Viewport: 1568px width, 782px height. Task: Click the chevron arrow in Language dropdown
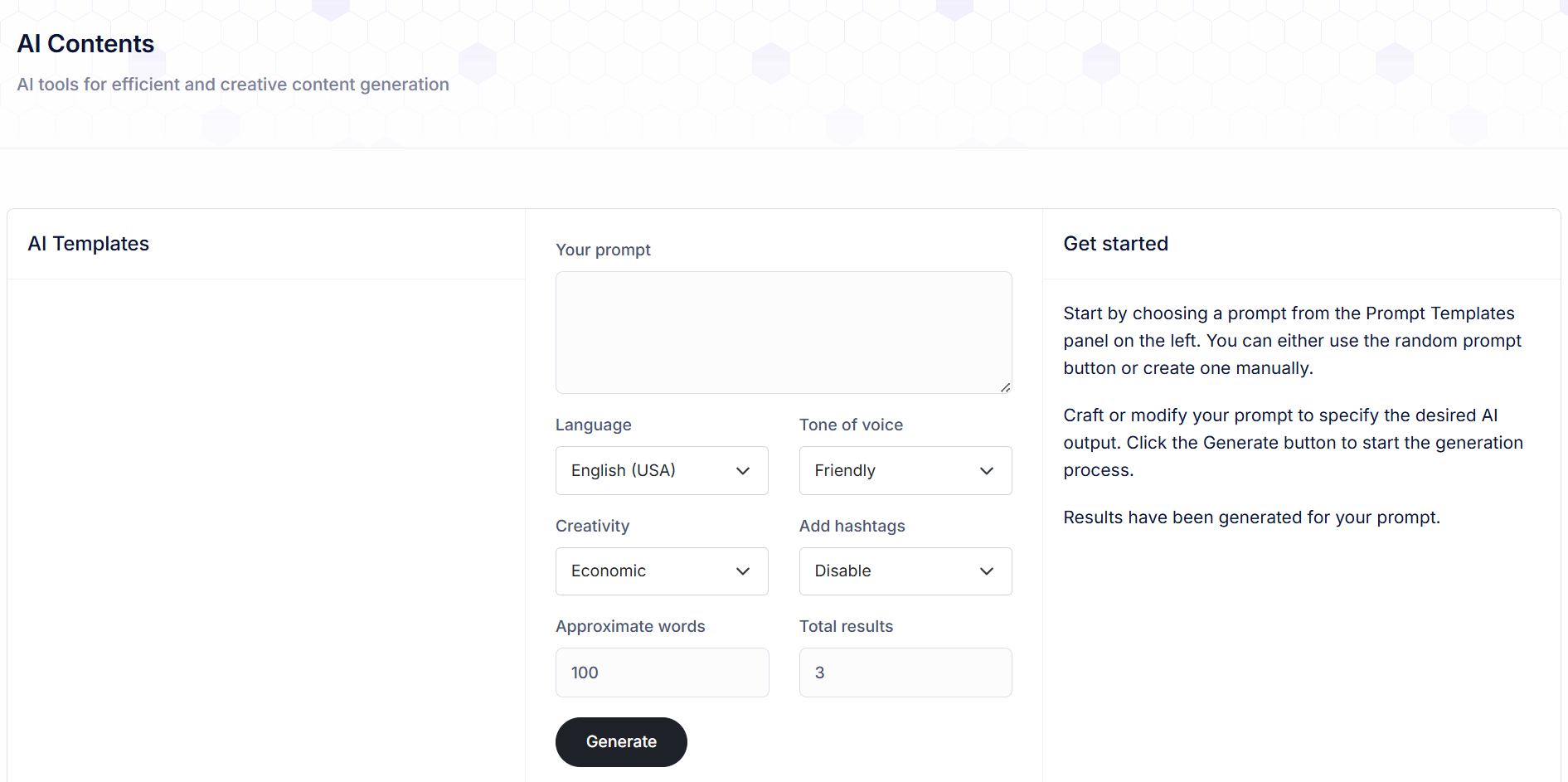pyautogui.click(x=743, y=471)
